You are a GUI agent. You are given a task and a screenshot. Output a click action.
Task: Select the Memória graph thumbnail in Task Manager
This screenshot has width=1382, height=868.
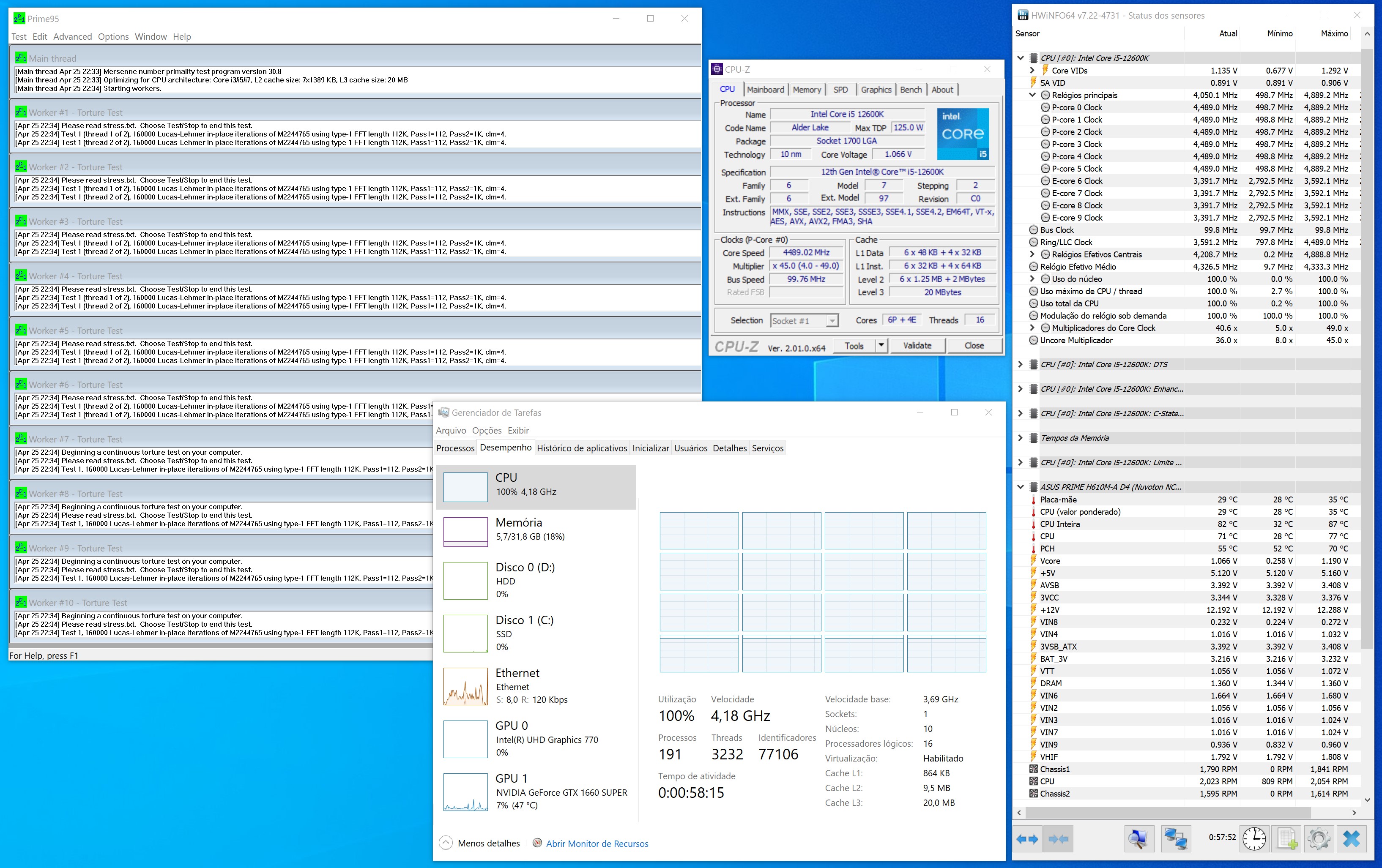pyautogui.click(x=465, y=532)
